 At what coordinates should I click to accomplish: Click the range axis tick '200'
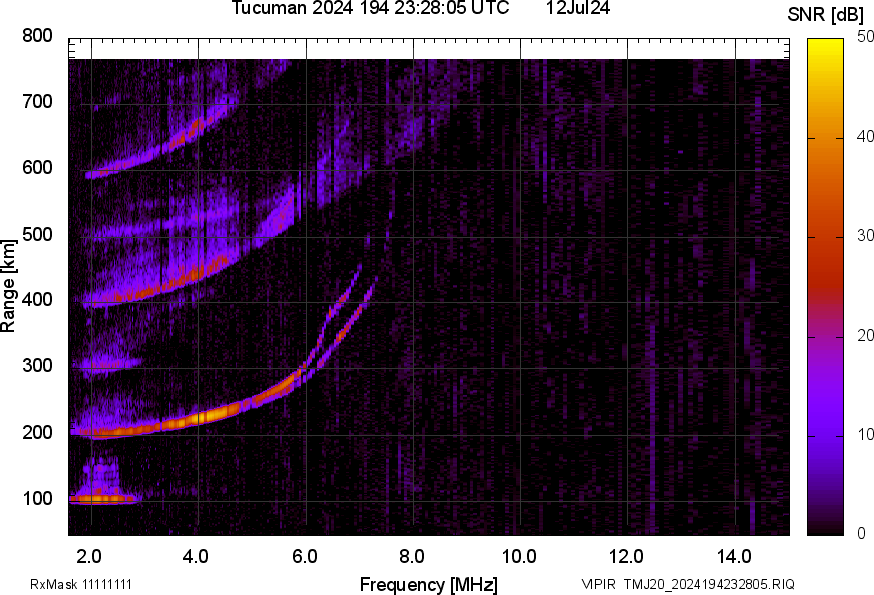tap(37, 432)
